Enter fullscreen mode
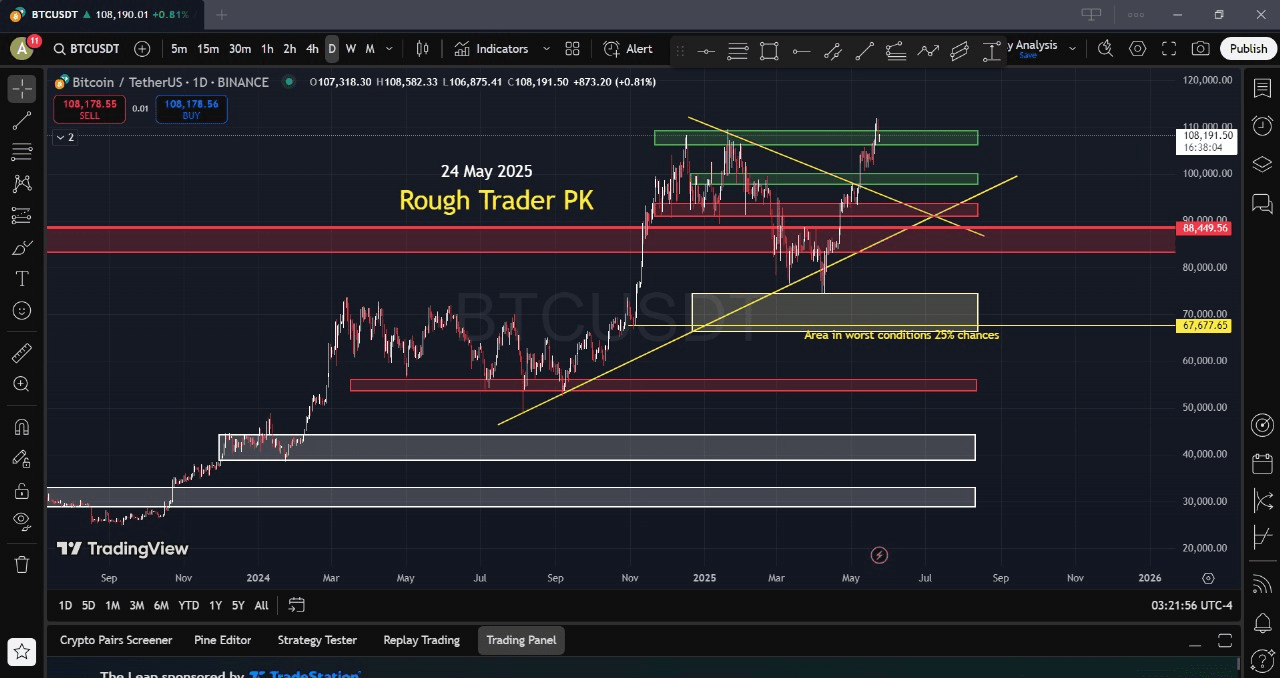The height and width of the screenshot is (678, 1280). coord(1169,49)
